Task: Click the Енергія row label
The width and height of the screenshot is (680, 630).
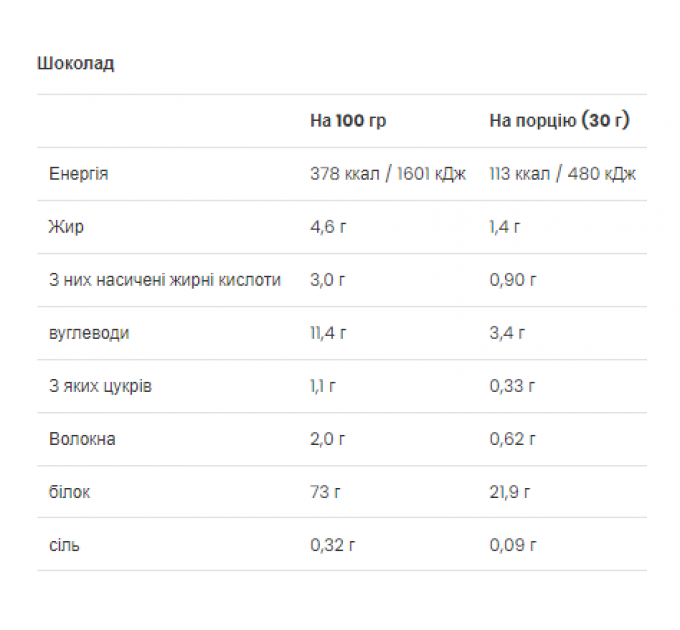Action: [x=78, y=174]
